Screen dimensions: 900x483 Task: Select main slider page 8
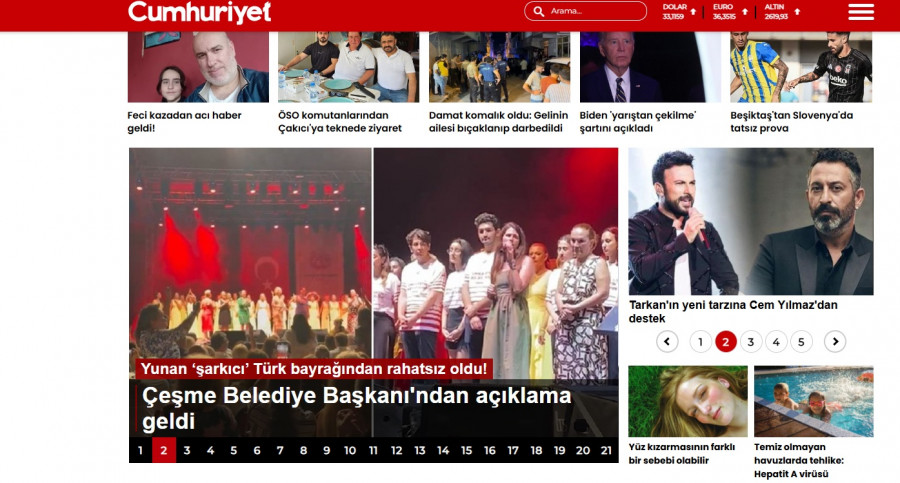point(303,450)
